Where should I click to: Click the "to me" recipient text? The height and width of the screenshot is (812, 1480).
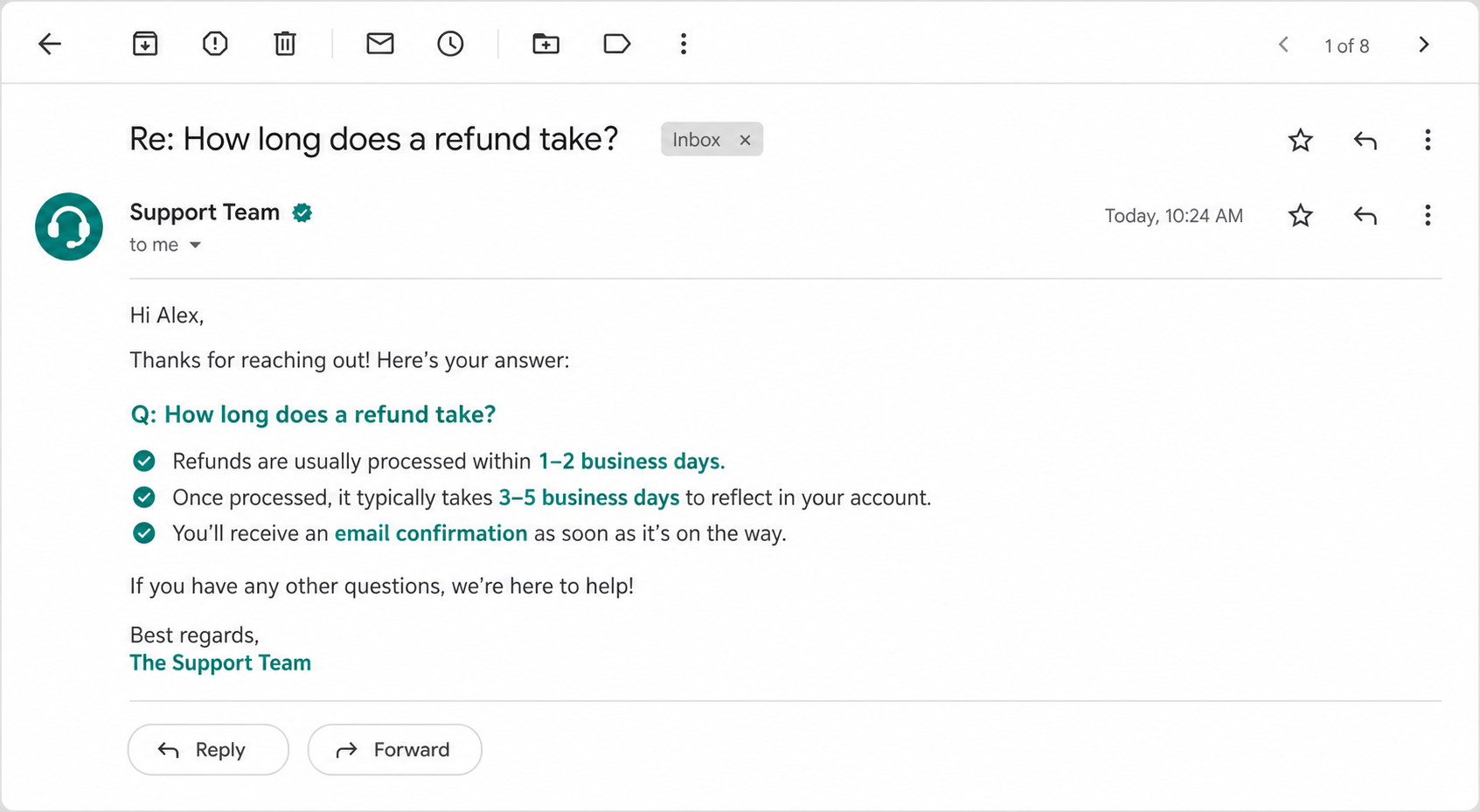point(154,245)
